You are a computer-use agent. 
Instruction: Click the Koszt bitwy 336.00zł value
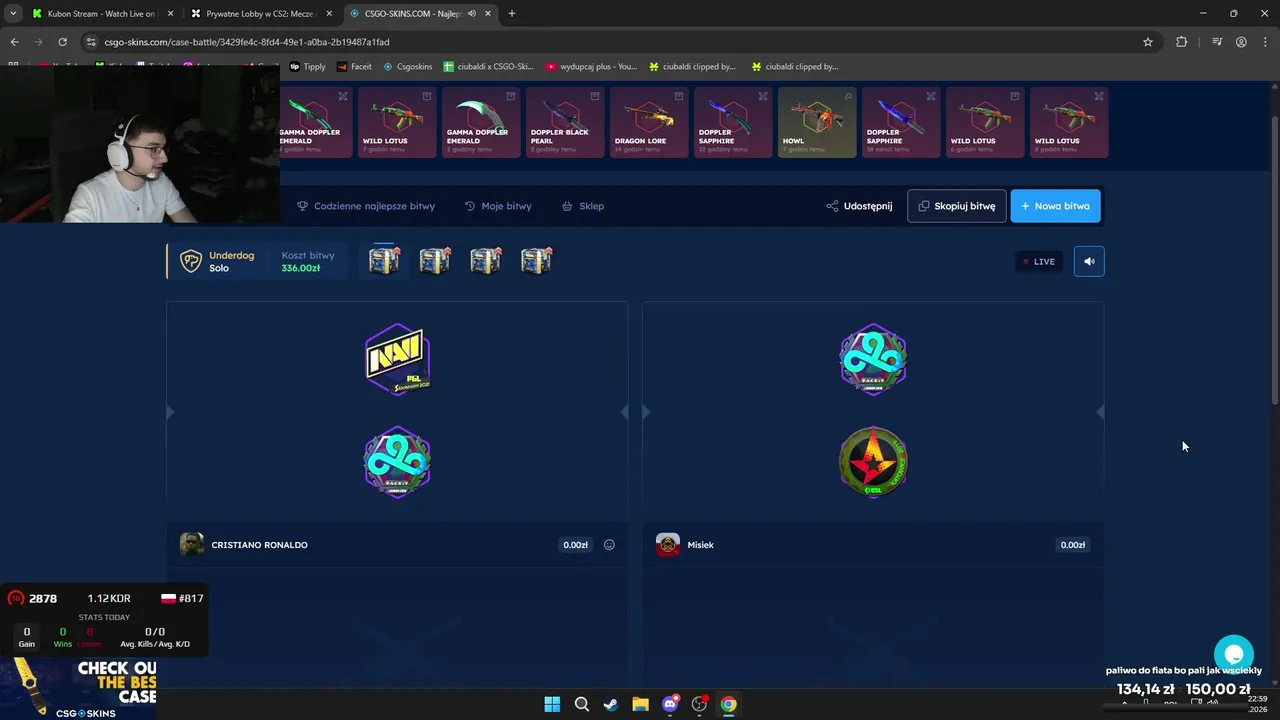tap(301, 268)
